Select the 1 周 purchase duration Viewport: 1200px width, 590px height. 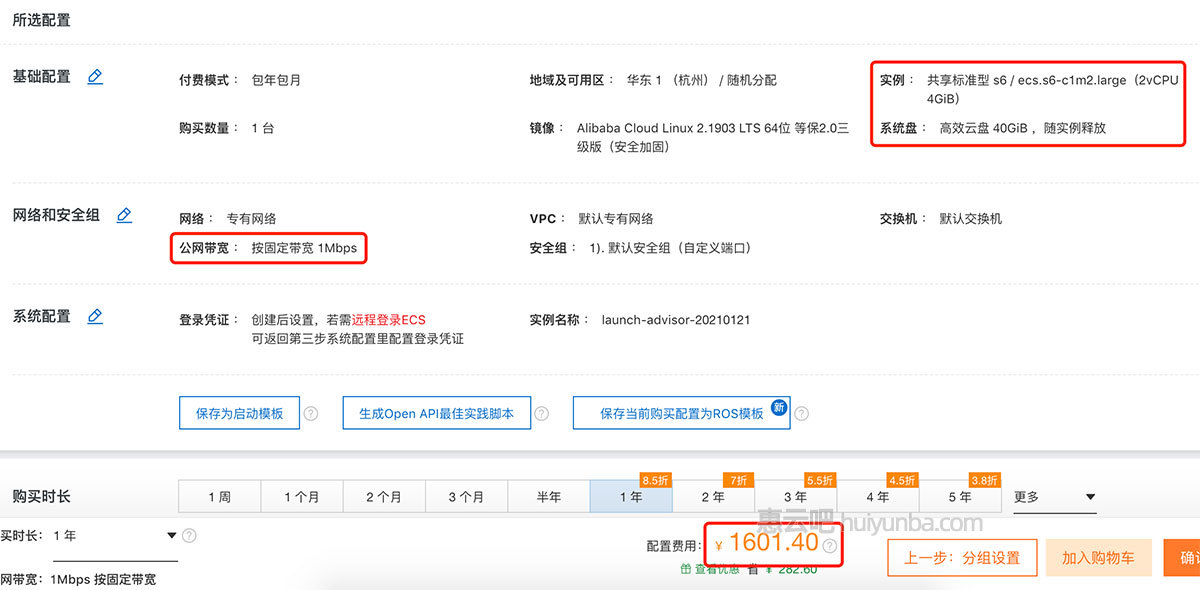coord(219,497)
